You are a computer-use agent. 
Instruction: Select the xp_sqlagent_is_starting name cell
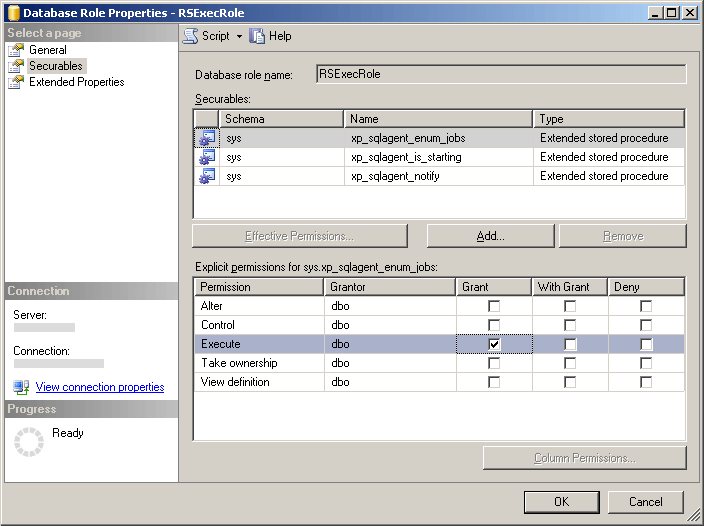coord(439,157)
